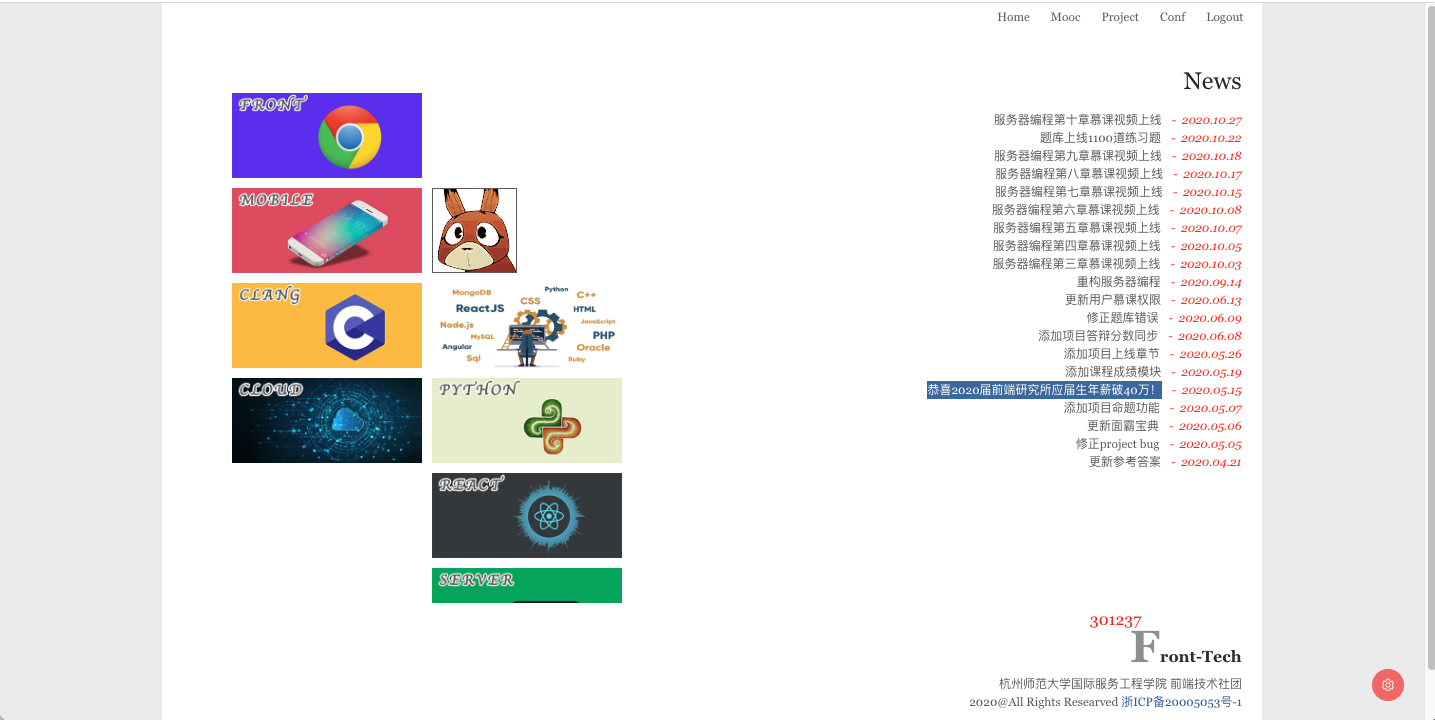
Task: Open news item 修正project bug
Action: pyautogui.click(x=1117, y=444)
